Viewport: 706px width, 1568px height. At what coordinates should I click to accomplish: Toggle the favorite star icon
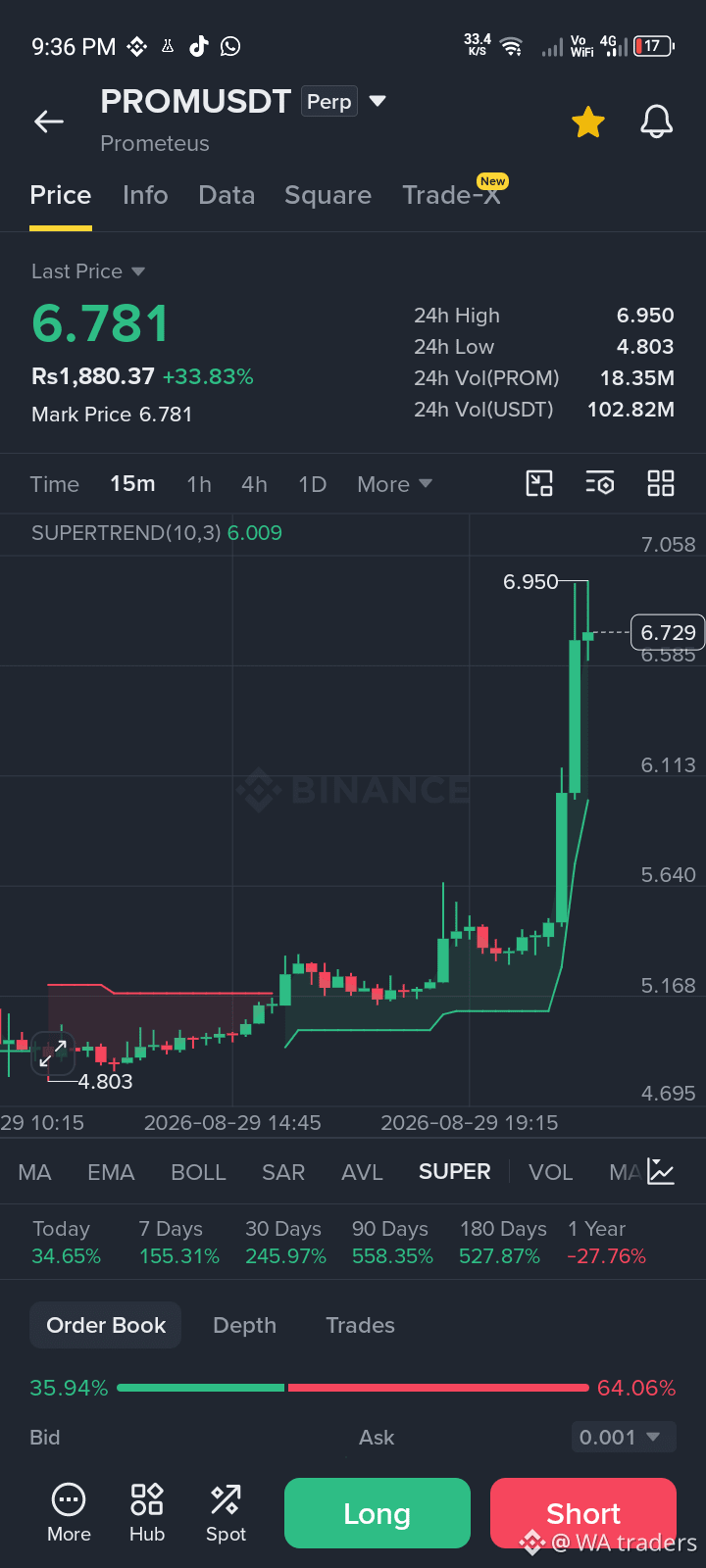tap(588, 122)
